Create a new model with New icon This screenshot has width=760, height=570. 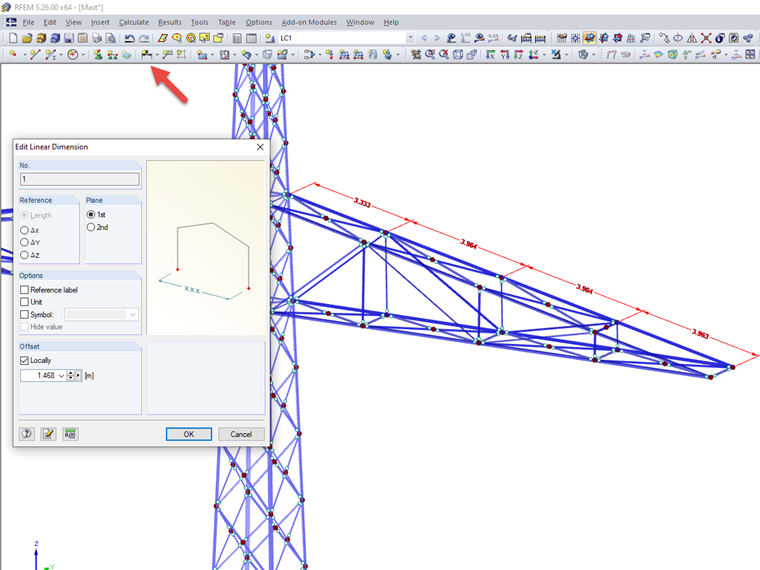[x=13, y=38]
